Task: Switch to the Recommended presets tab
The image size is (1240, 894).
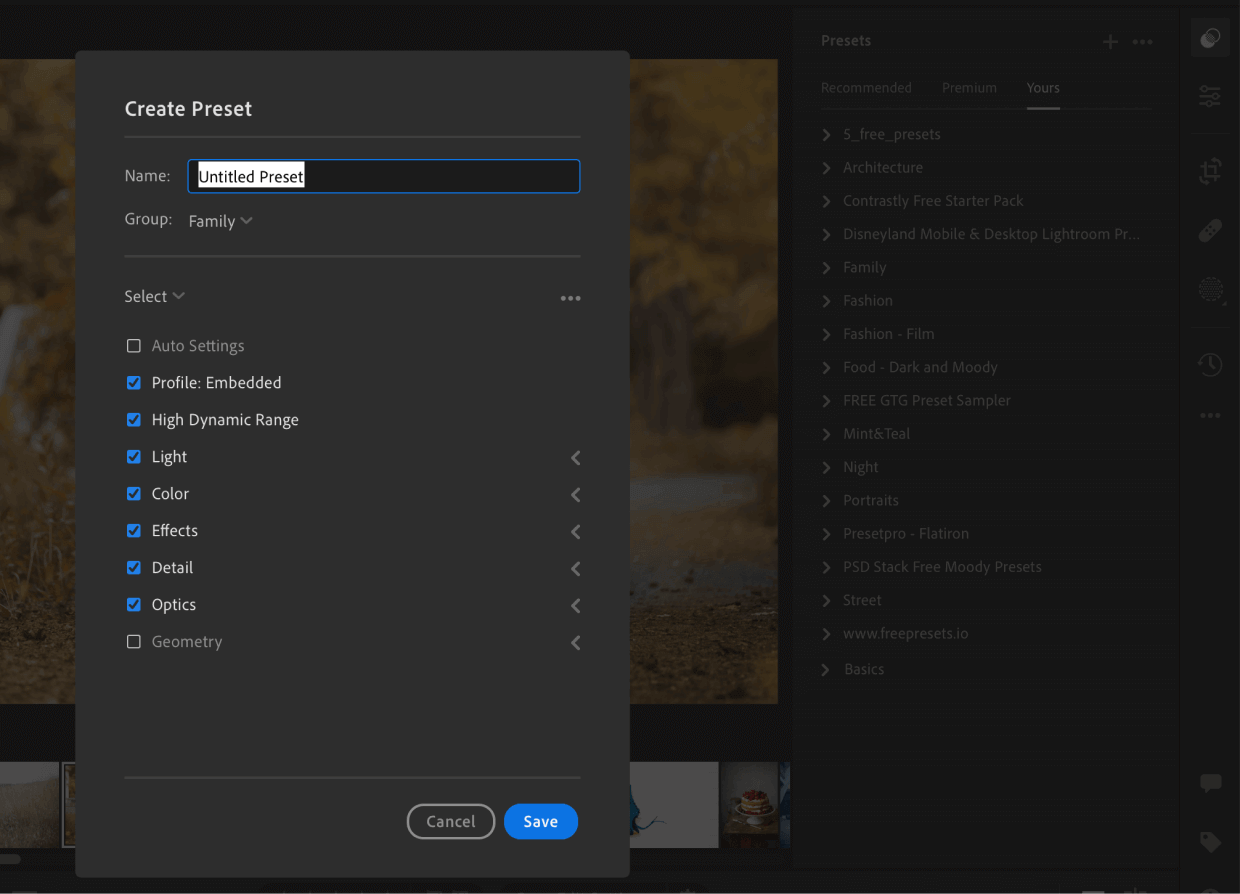Action: tap(866, 88)
